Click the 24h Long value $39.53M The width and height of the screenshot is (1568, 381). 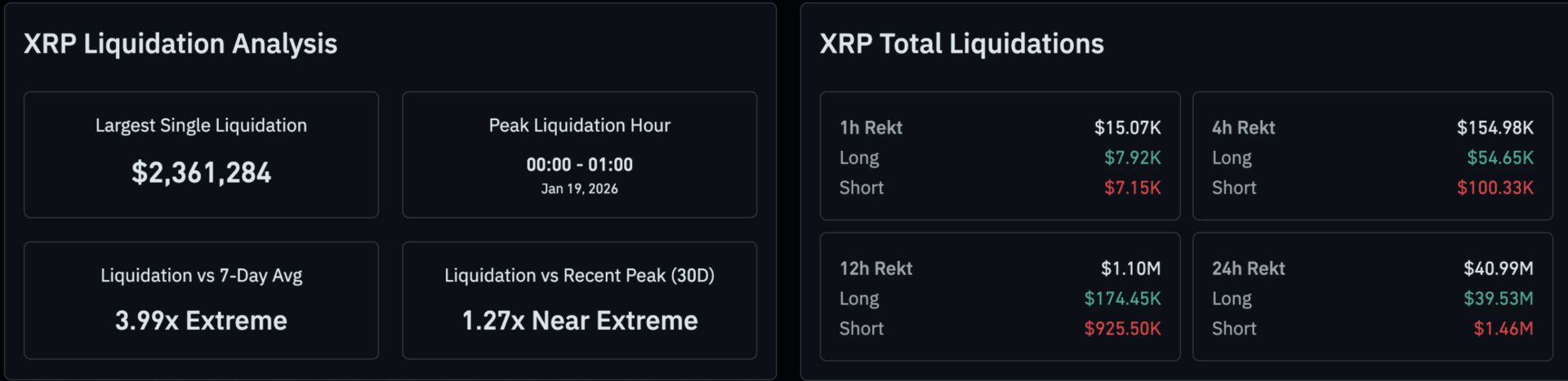point(1498,299)
